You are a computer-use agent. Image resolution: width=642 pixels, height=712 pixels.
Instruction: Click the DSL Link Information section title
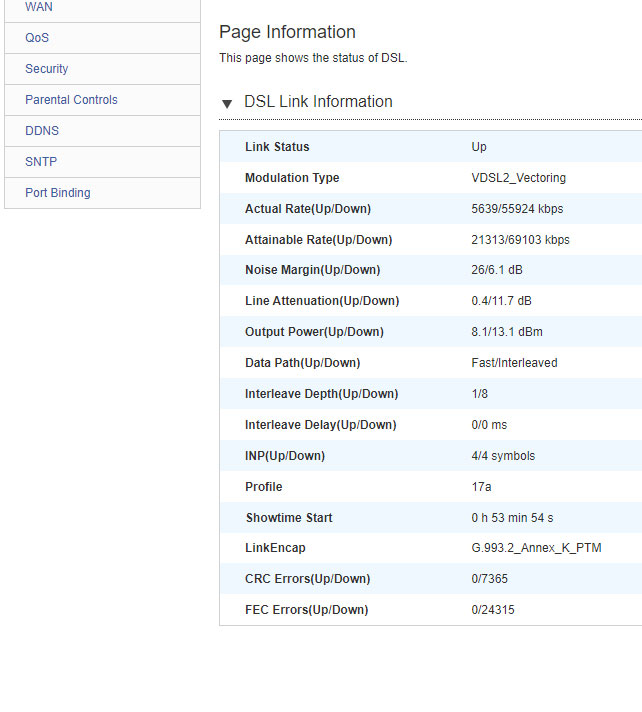[318, 102]
